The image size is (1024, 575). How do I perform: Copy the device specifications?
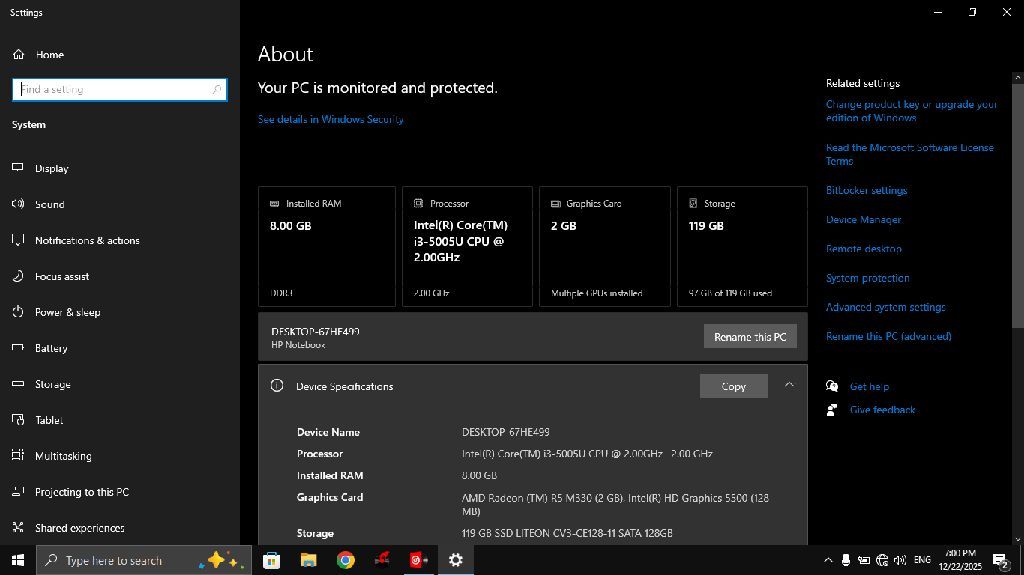(733, 386)
